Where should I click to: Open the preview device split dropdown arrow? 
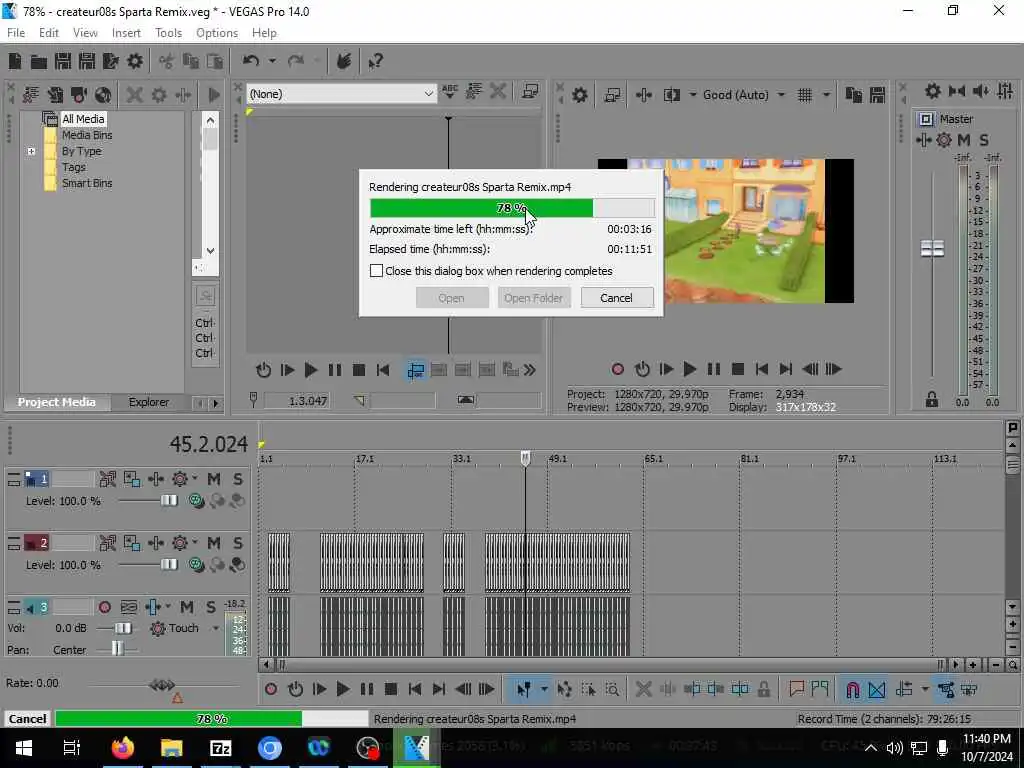692,95
